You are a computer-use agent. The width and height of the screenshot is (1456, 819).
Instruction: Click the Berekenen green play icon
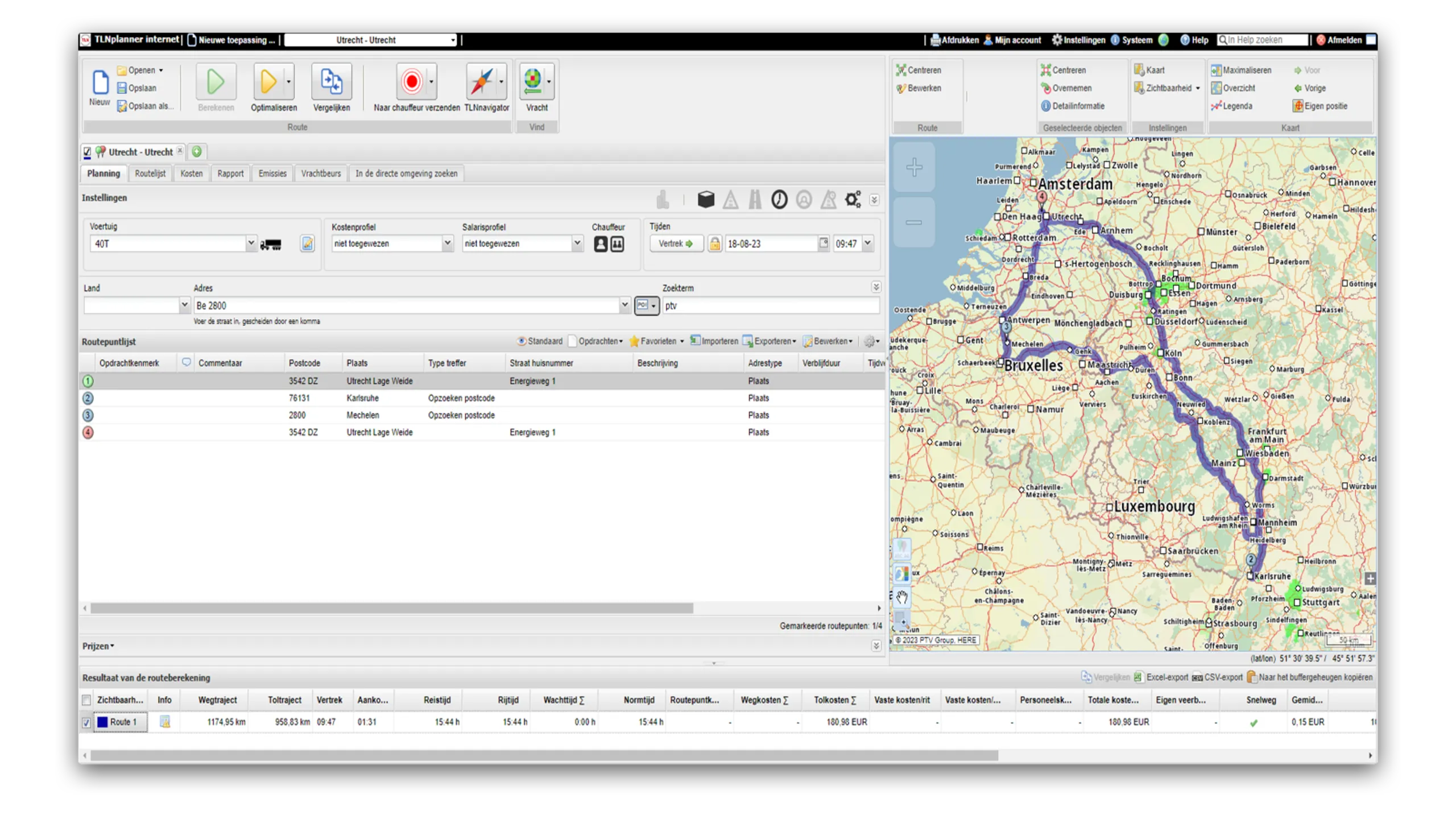click(216, 81)
